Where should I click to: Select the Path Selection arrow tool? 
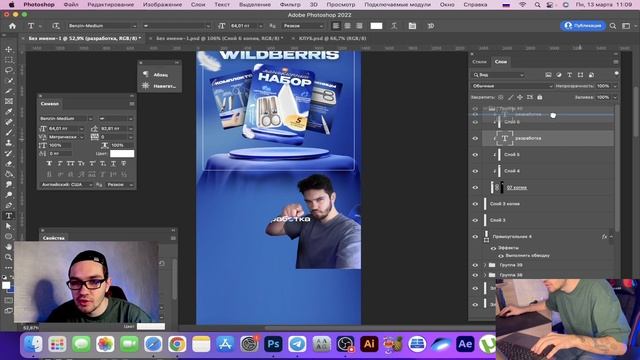pos(9,226)
